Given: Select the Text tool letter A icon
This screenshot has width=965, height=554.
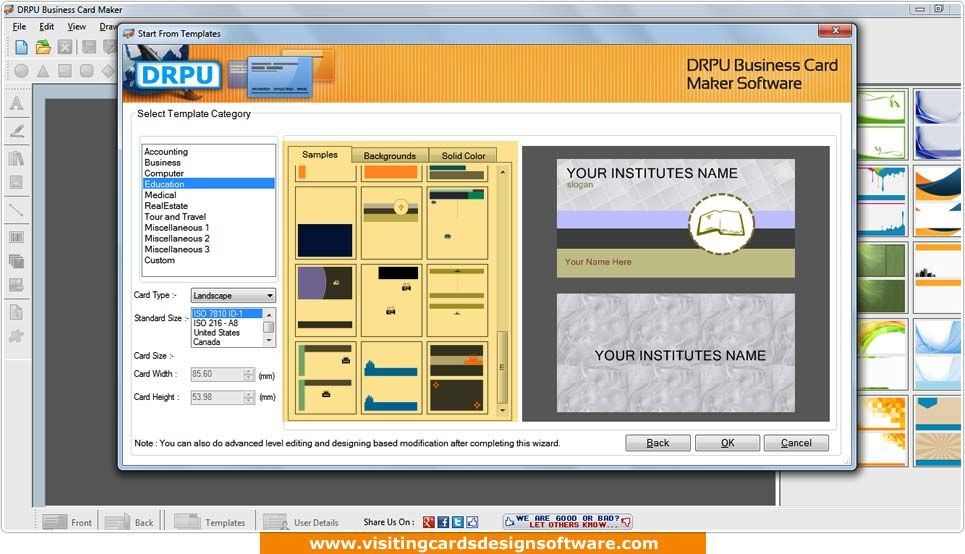Looking at the screenshot, I should [x=17, y=103].
